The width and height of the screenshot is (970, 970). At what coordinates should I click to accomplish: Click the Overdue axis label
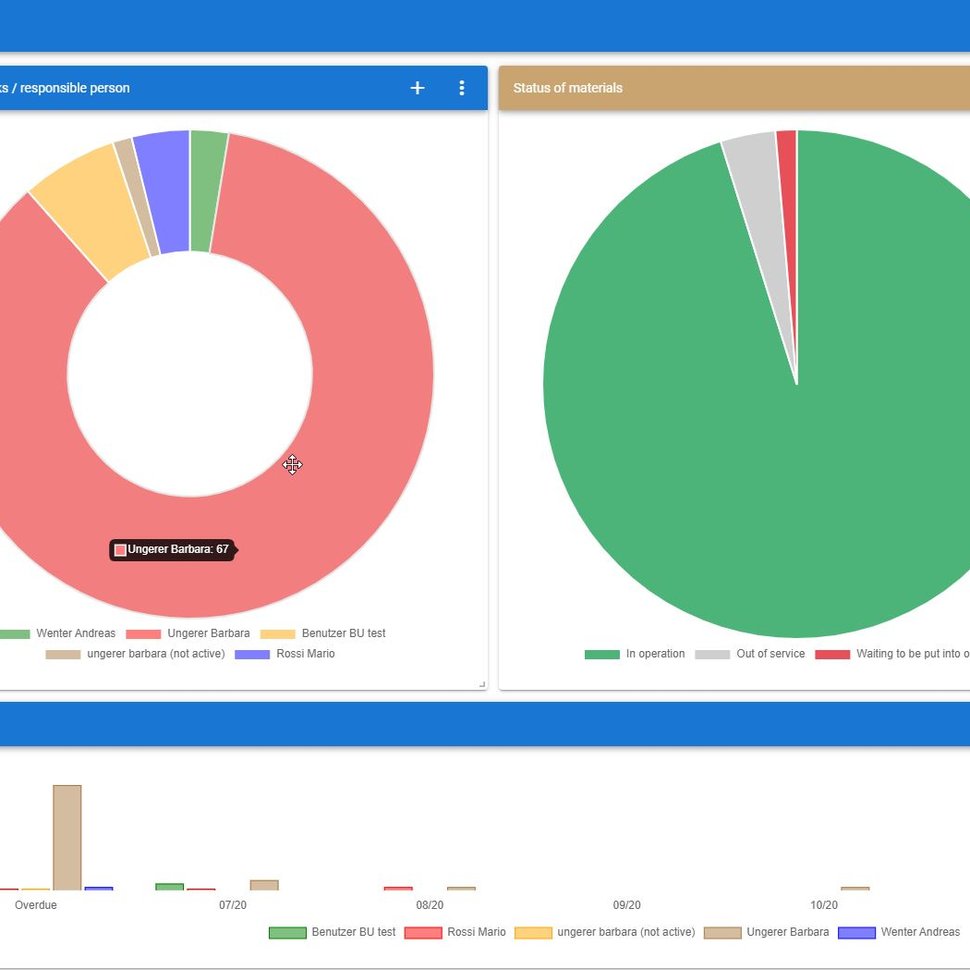point(36,905)
